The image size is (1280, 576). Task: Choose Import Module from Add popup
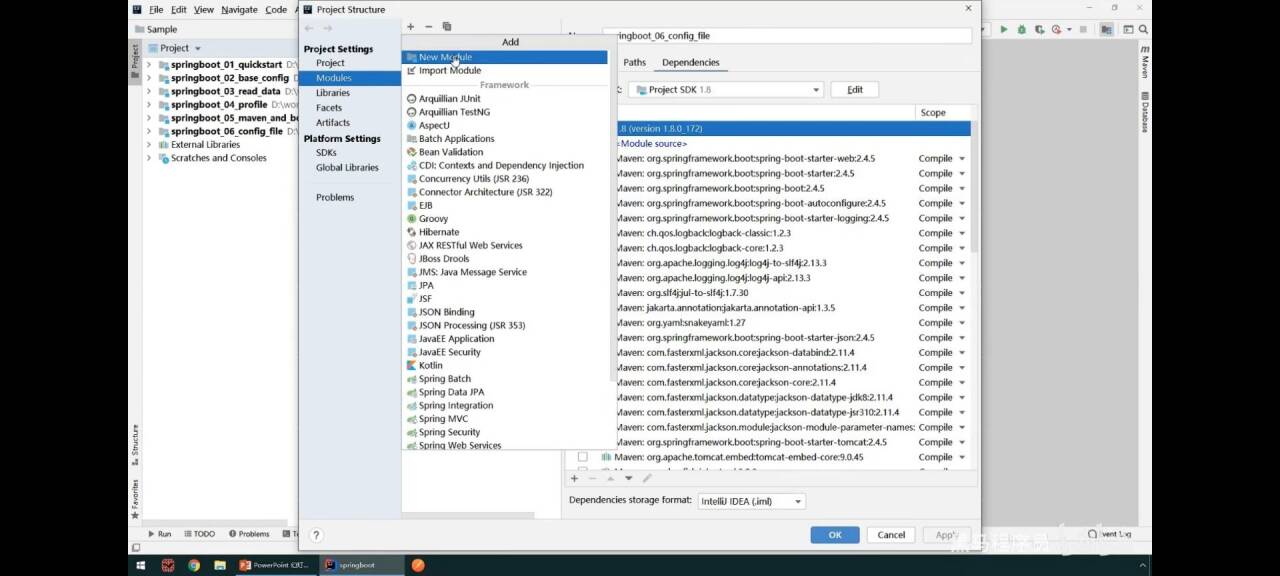504,70
